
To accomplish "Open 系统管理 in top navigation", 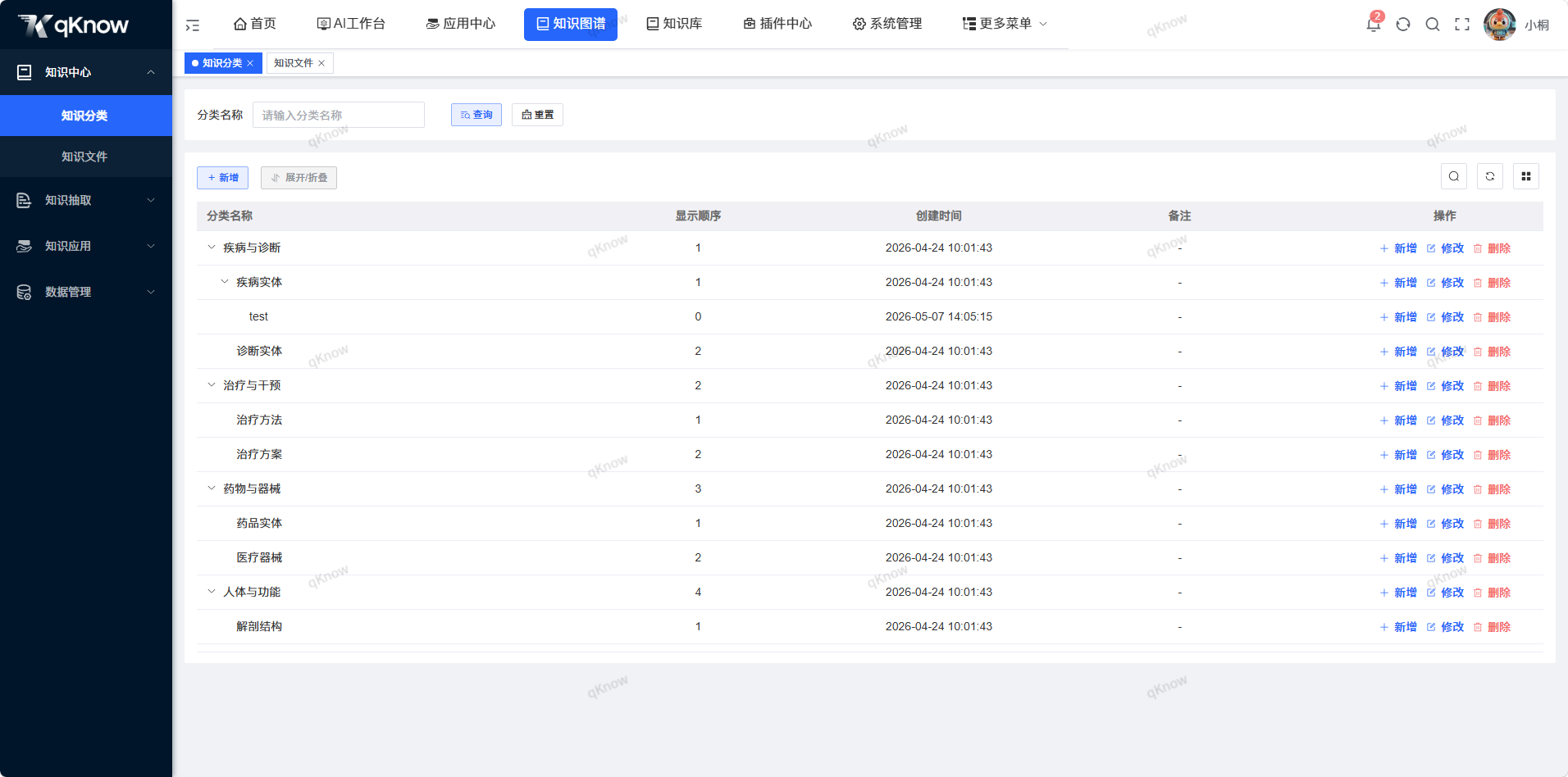I will pyautogui.click(x=887, y=24).
